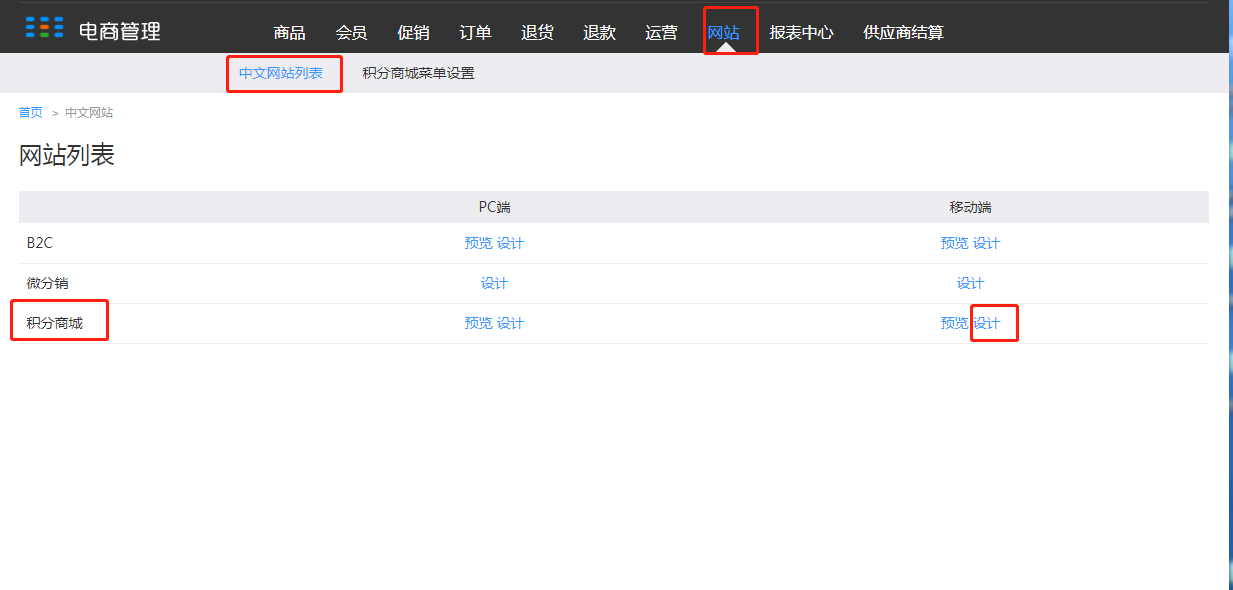Preview the B2C 移动端 site
The height and width of the screenshot is (590, 1233).
click(954, 243)
